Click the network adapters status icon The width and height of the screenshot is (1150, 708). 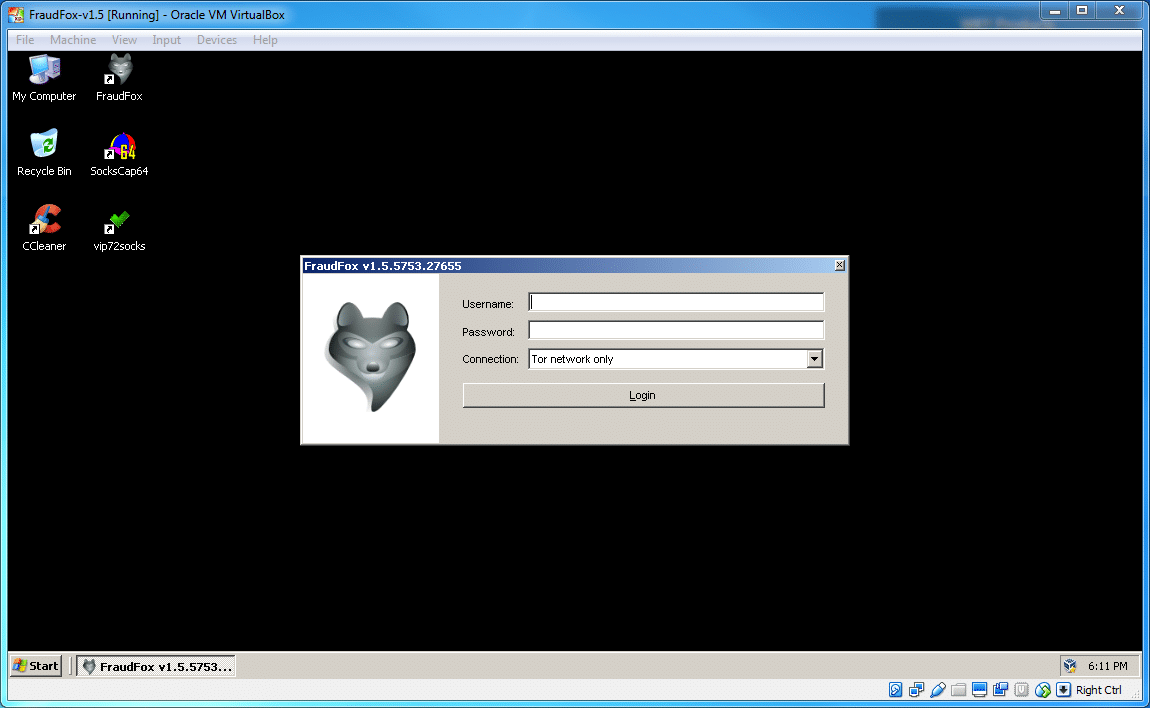pyautogui.click(x=916, y=690)
